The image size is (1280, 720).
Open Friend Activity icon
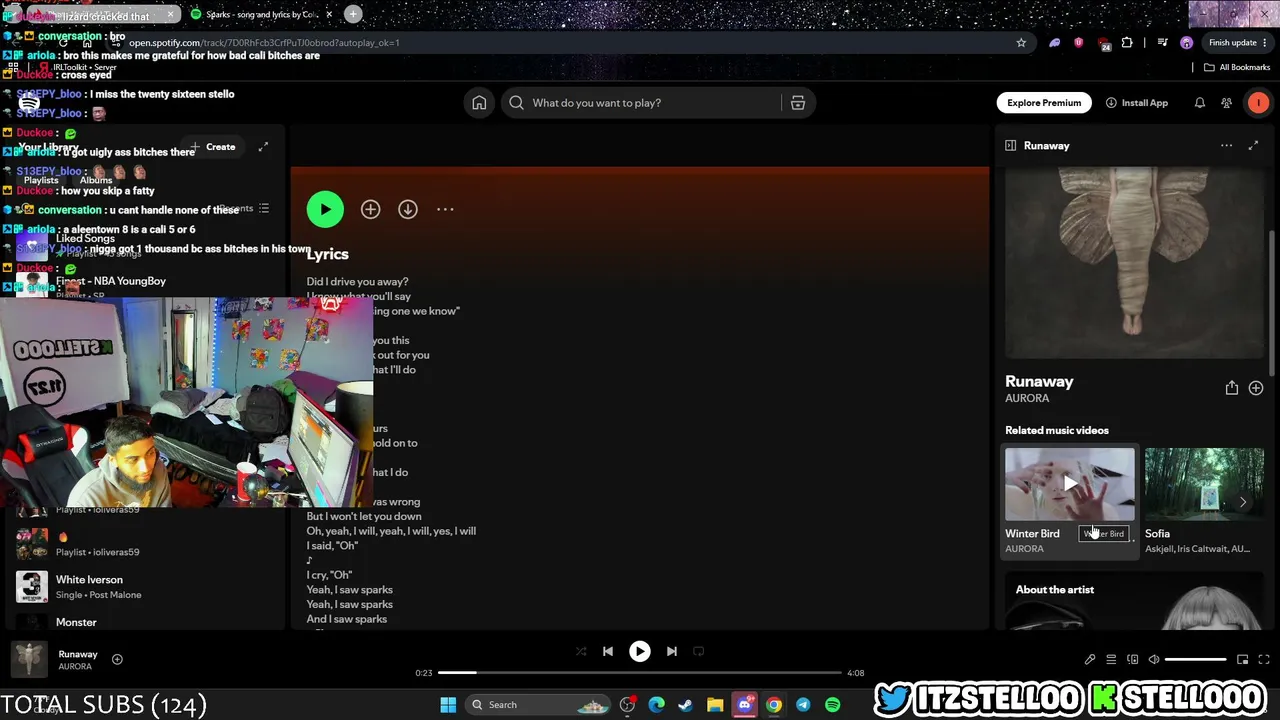coord(1227,103)
